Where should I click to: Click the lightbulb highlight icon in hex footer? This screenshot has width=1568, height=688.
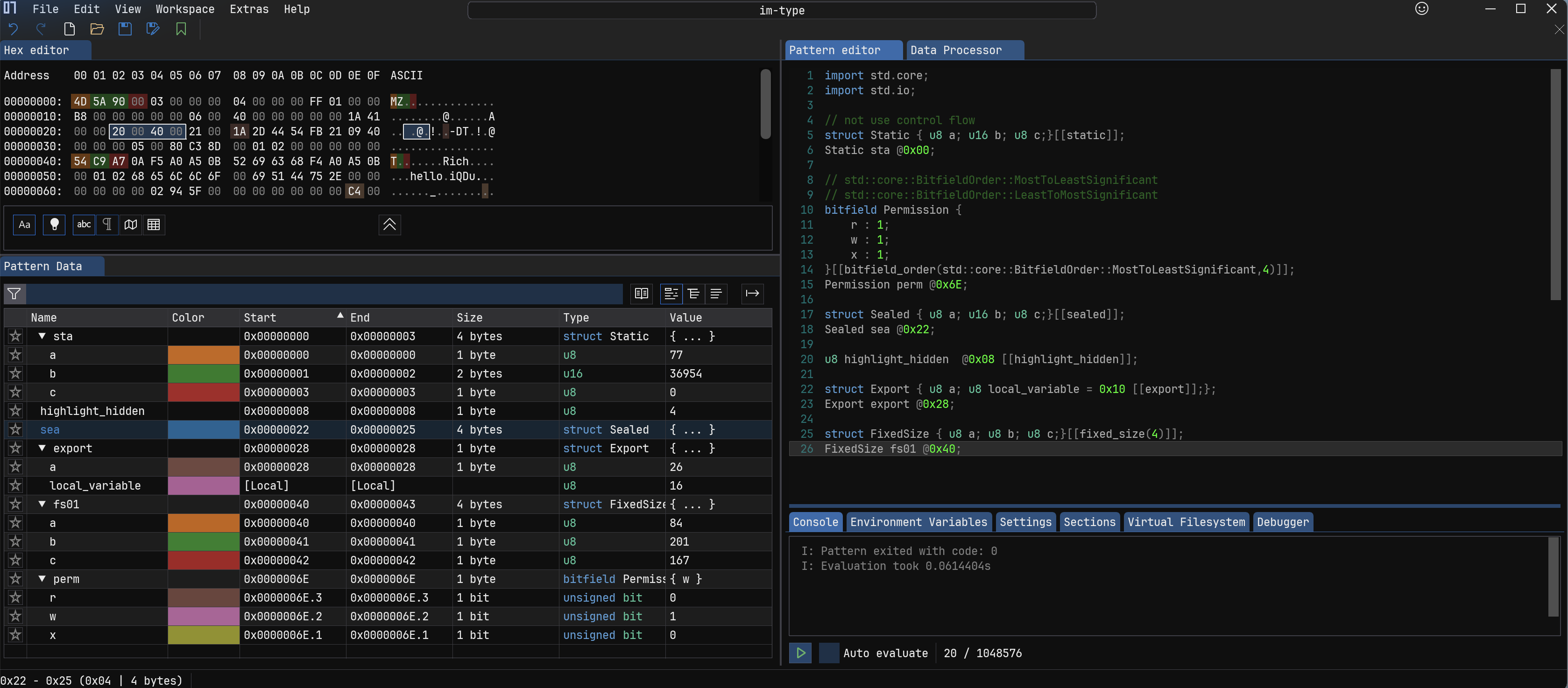pyautogui.click(x=54, y=225)
